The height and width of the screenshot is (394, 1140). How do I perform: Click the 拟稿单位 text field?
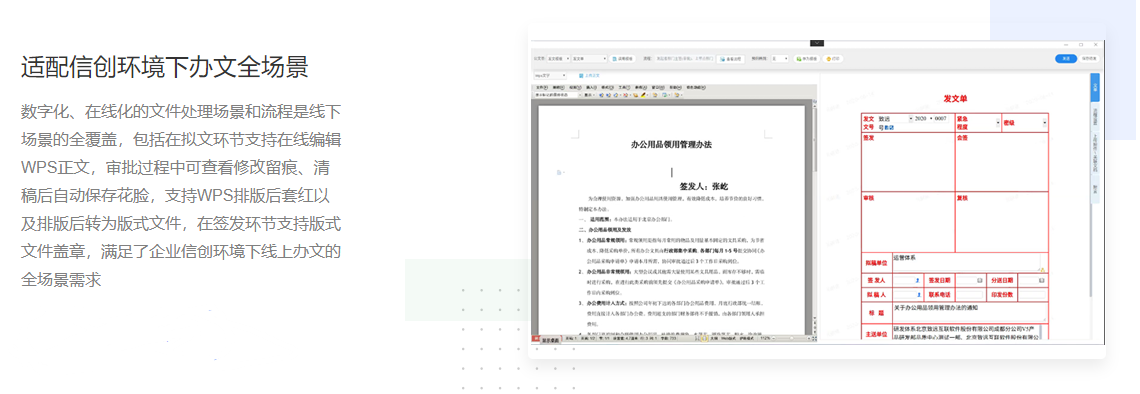coord(967,262)
